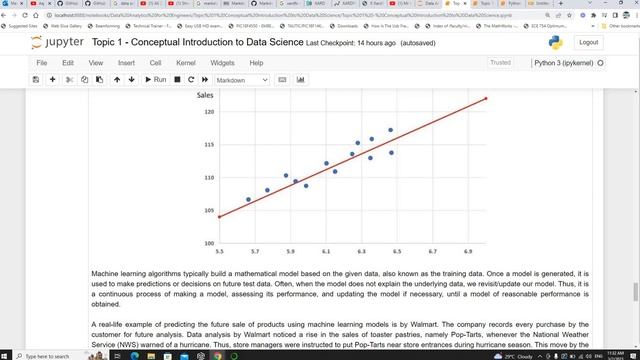Open browser extensions puzzle icon
640x360 pixels.
tap(593, 15)
